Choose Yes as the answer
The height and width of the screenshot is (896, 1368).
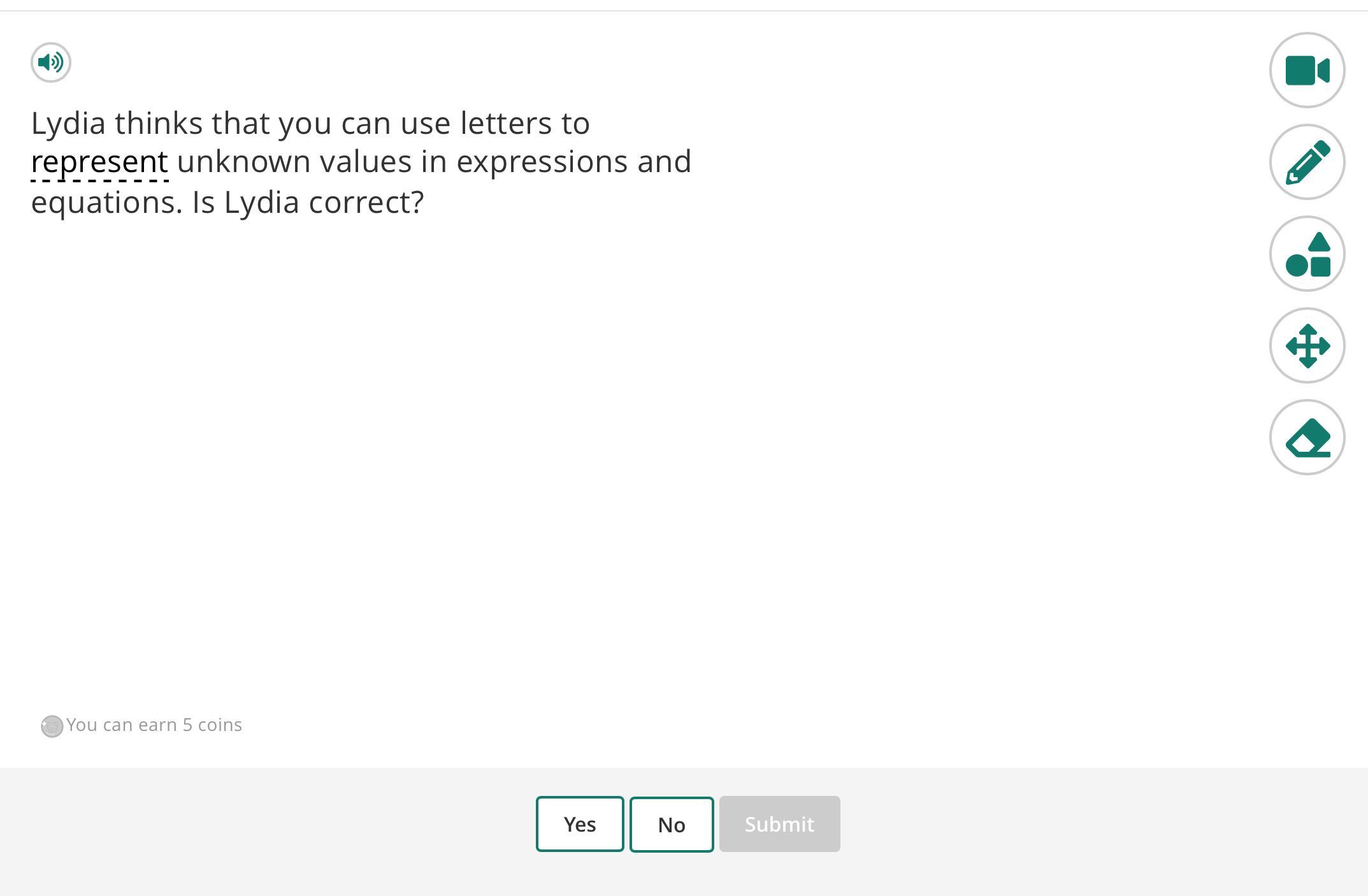(x=579, y=824)
